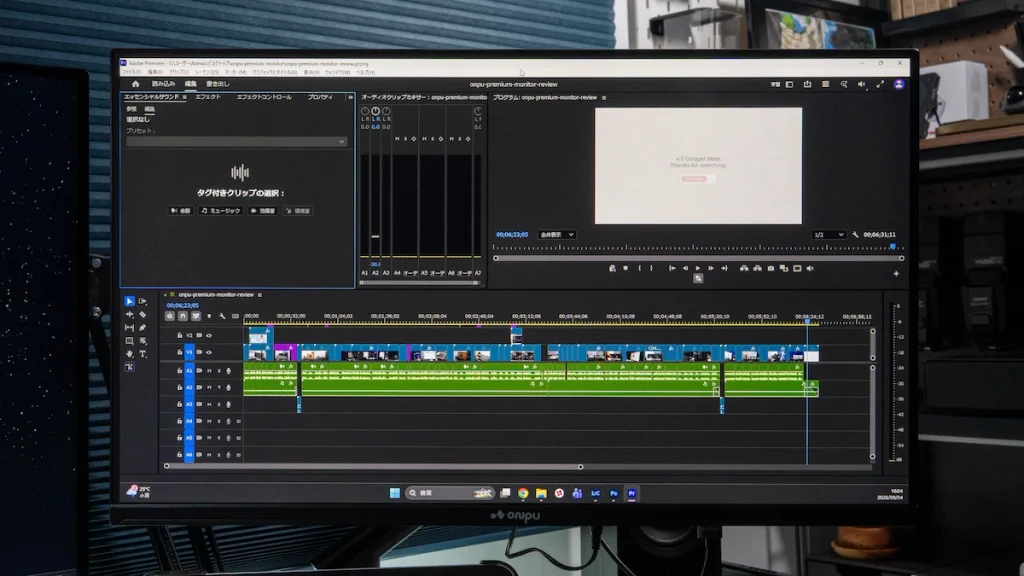
Task: Open Program monitor settings wrench
Action: 855,234
